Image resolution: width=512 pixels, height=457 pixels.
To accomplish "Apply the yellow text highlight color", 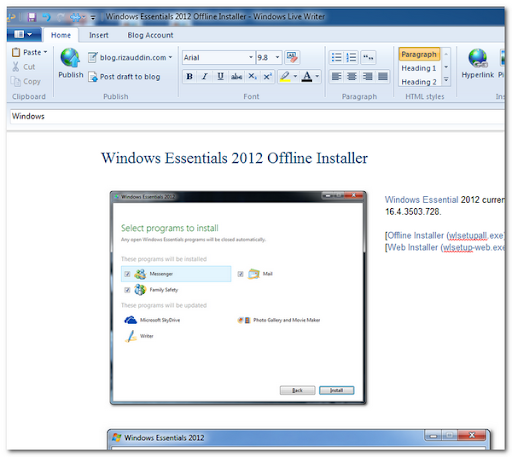I will 285,77.
